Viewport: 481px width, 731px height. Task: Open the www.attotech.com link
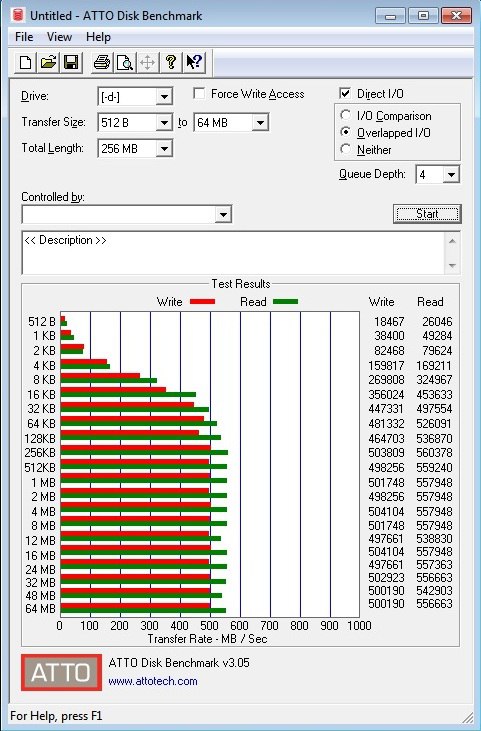click(x=153, y=681)
